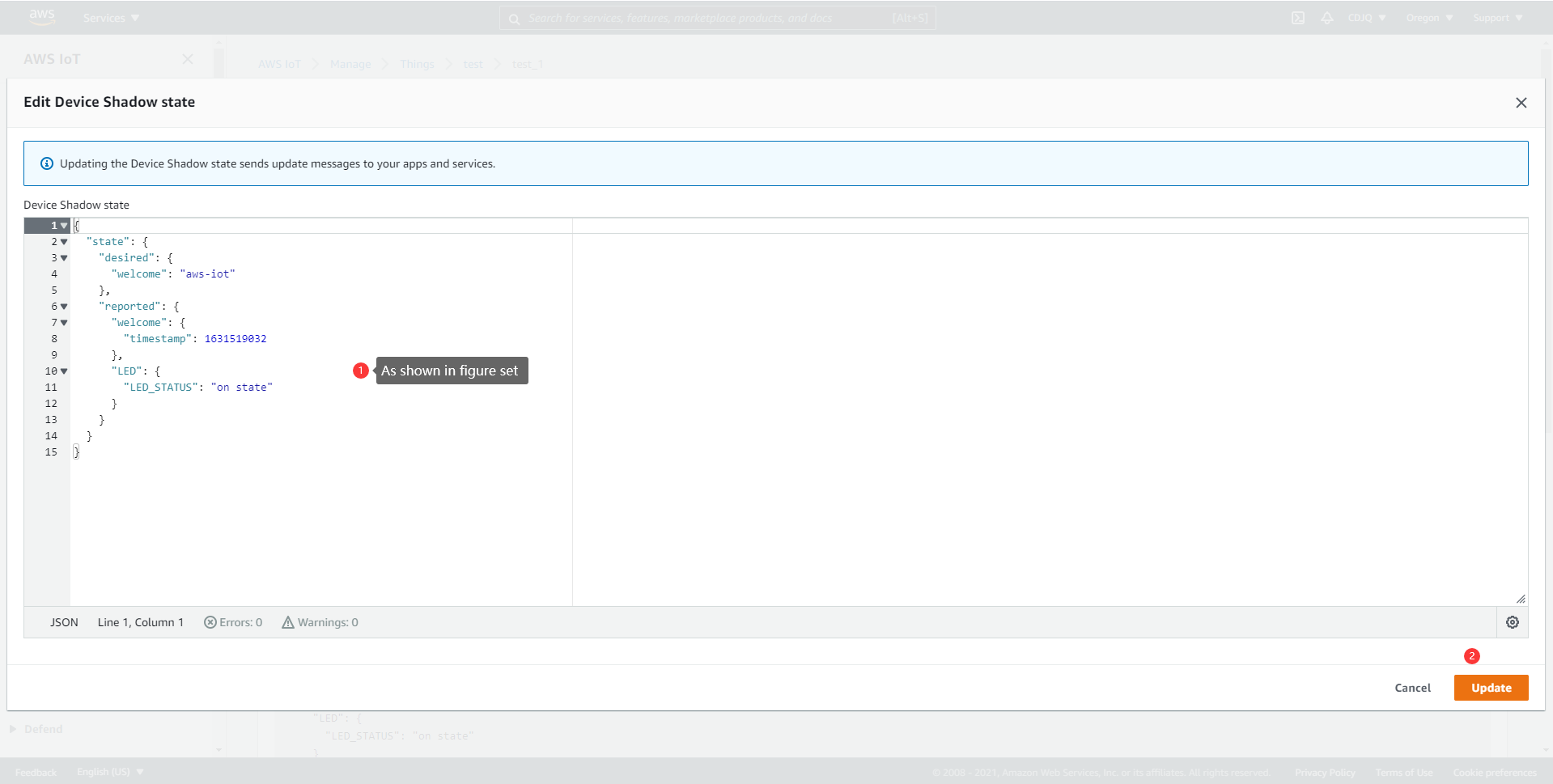
Task: Open the CloudShell icon in top bar
Action: coord(1298,18)
